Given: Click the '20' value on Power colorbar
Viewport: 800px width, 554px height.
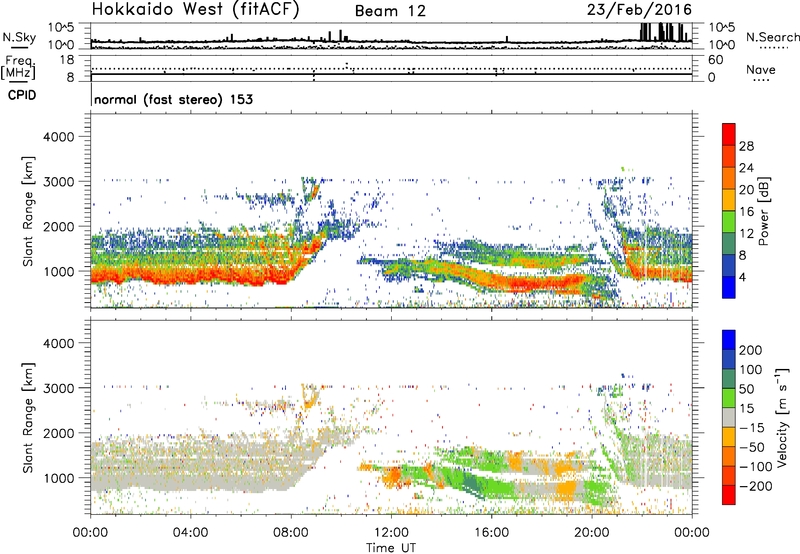Looking at the screenshot, I should (x=746, y=190).
